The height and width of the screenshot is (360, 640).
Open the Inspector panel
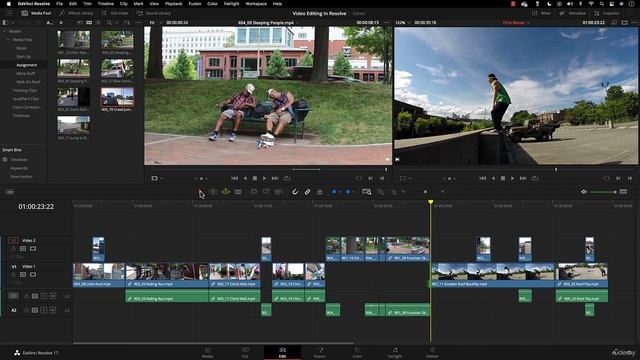click(x=607, y=13)
